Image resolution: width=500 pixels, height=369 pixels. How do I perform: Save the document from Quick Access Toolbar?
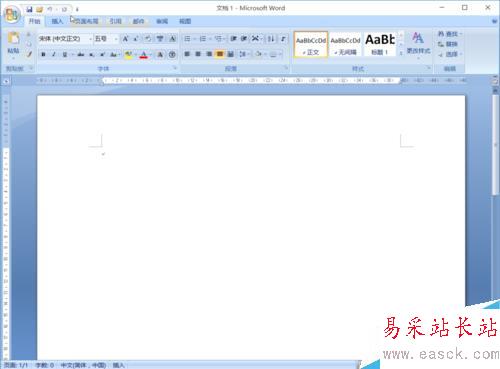29,9
